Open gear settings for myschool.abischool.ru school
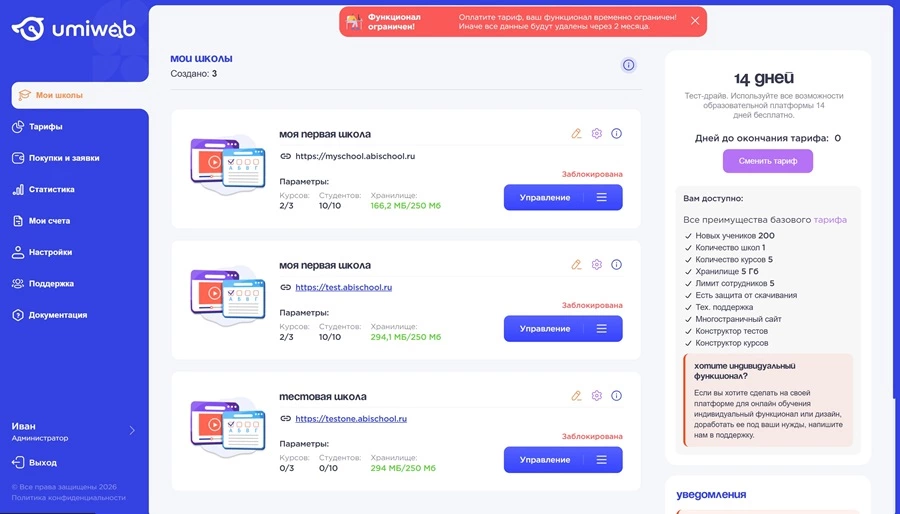Image resolution: width=900 pixels, height=514 pixels. coord(597,134)
